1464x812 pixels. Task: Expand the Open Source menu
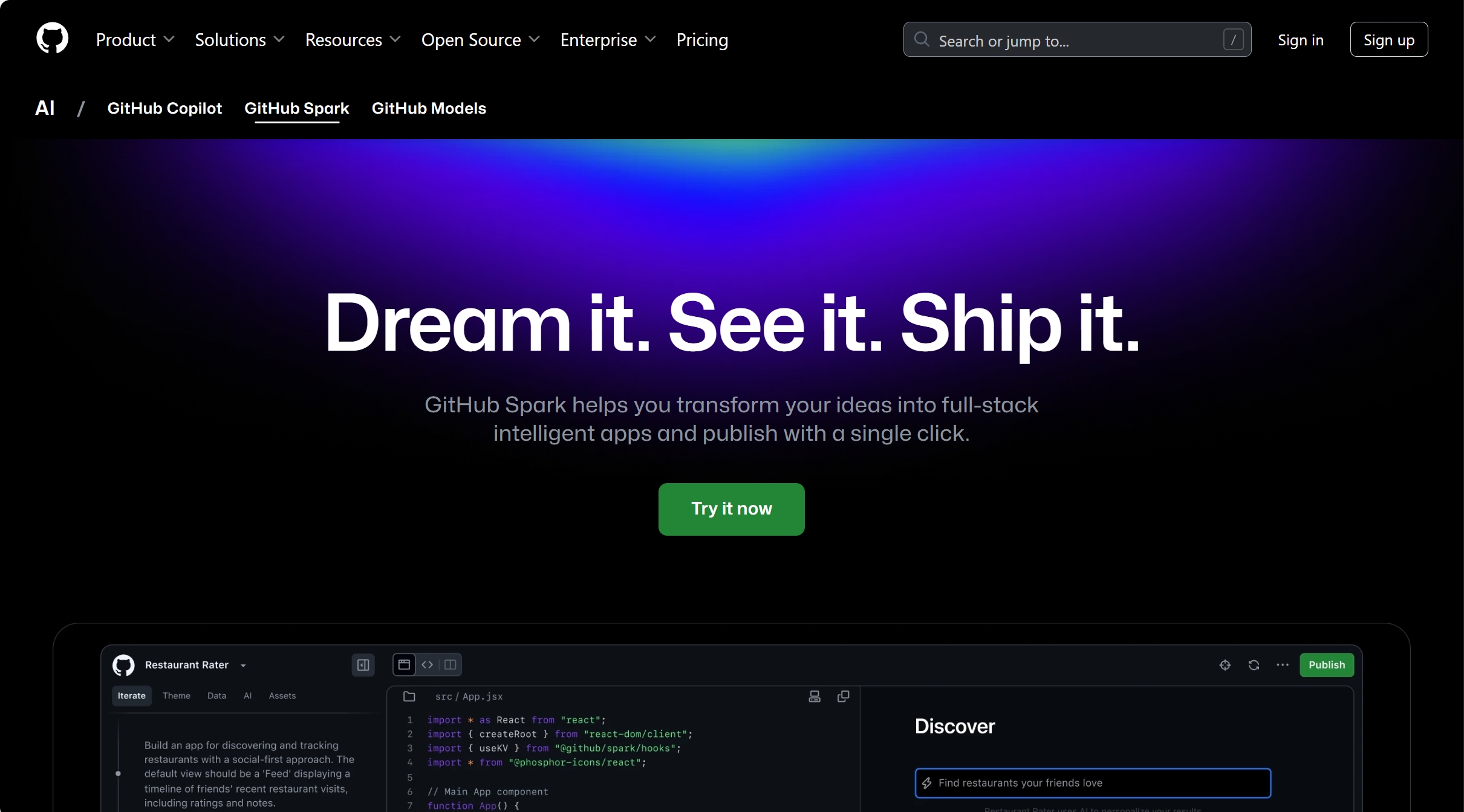click(x=480, y=40)
